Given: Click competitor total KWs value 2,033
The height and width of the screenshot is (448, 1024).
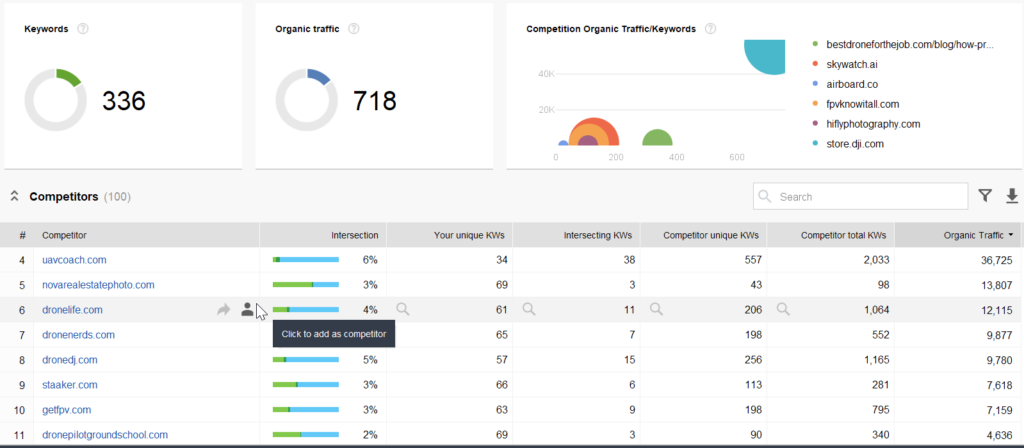Looking at the screenshot, I should click(874, 260).
